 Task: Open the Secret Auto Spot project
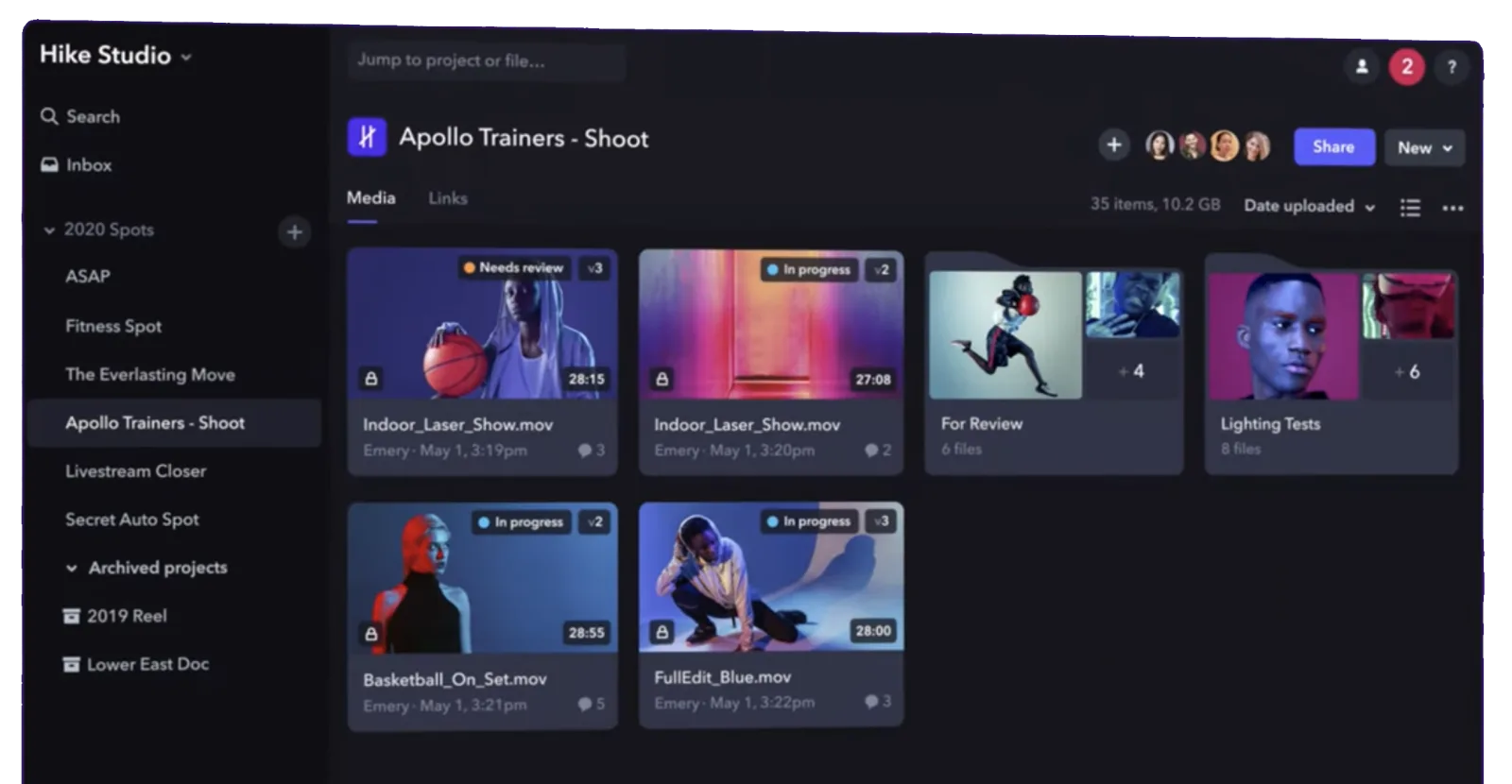(x=132, y=520)
